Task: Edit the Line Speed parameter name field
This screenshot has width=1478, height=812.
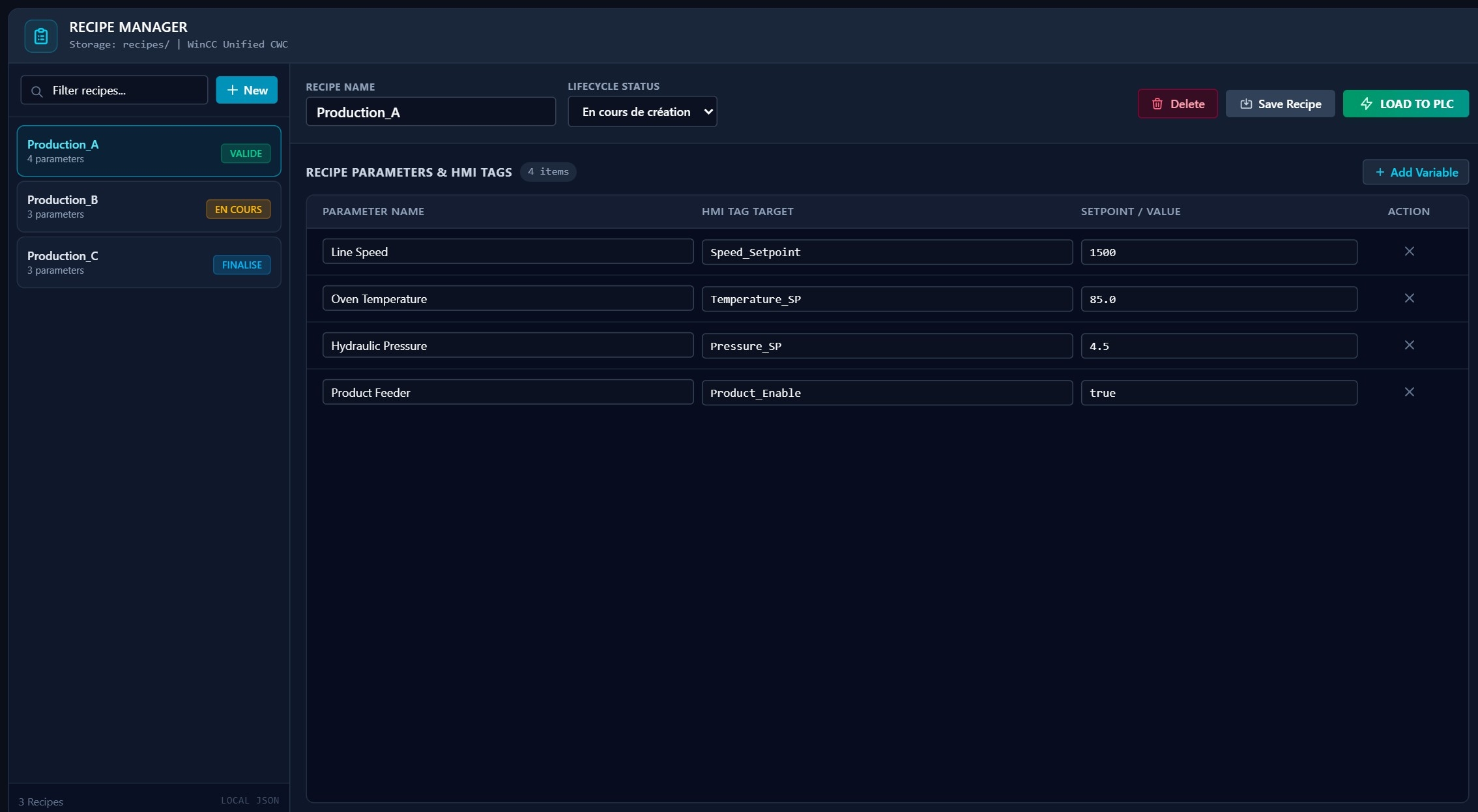Action: click(x=508, y=252)
